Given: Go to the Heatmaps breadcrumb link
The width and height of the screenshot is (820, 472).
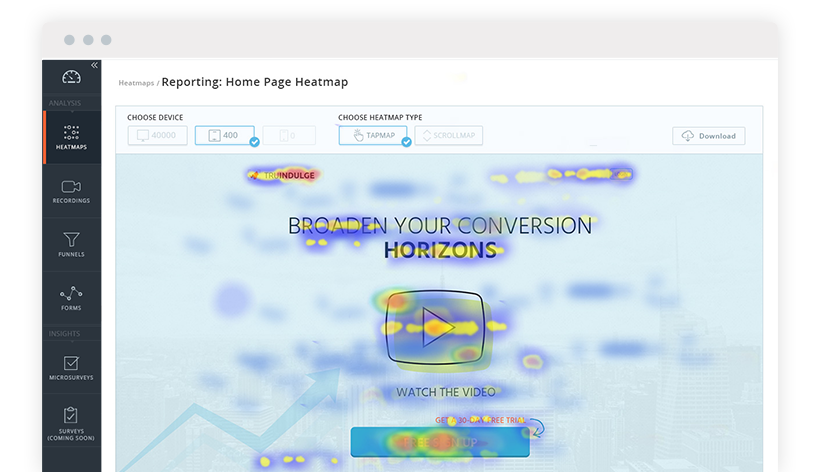Looking at the screenshot, I should click(136, 83).
